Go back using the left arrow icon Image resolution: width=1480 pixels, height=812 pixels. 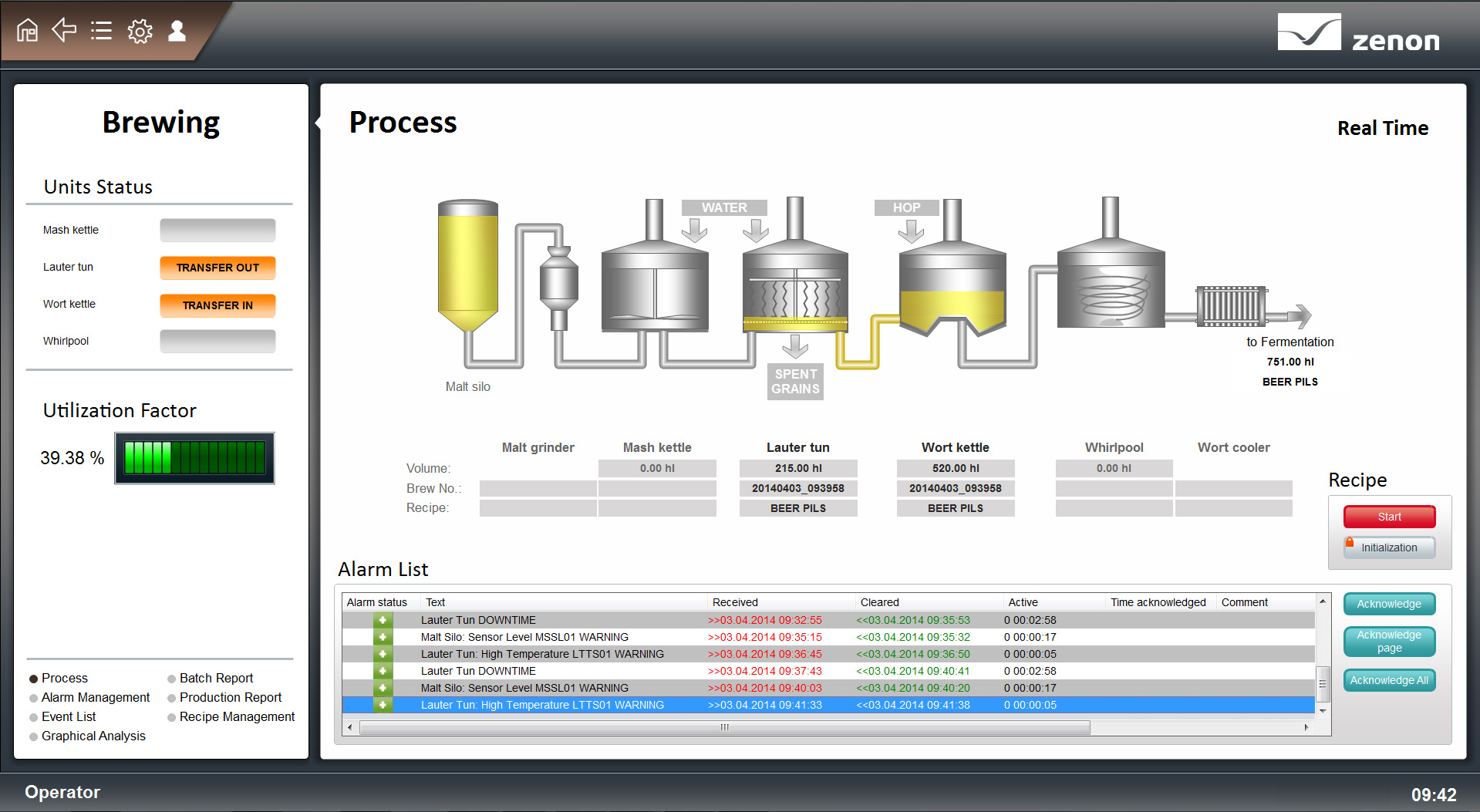pyautogui.click(x=64, y=31)
